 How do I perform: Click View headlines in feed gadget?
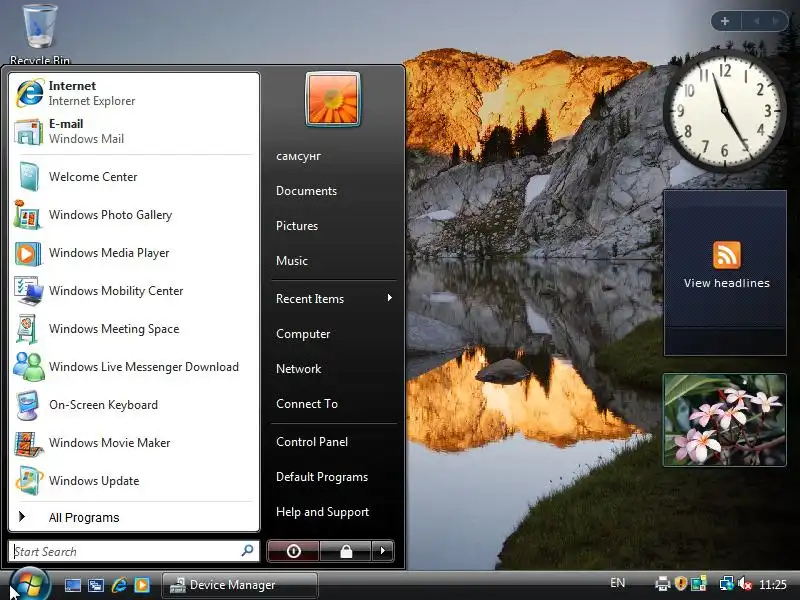(727, 283)
